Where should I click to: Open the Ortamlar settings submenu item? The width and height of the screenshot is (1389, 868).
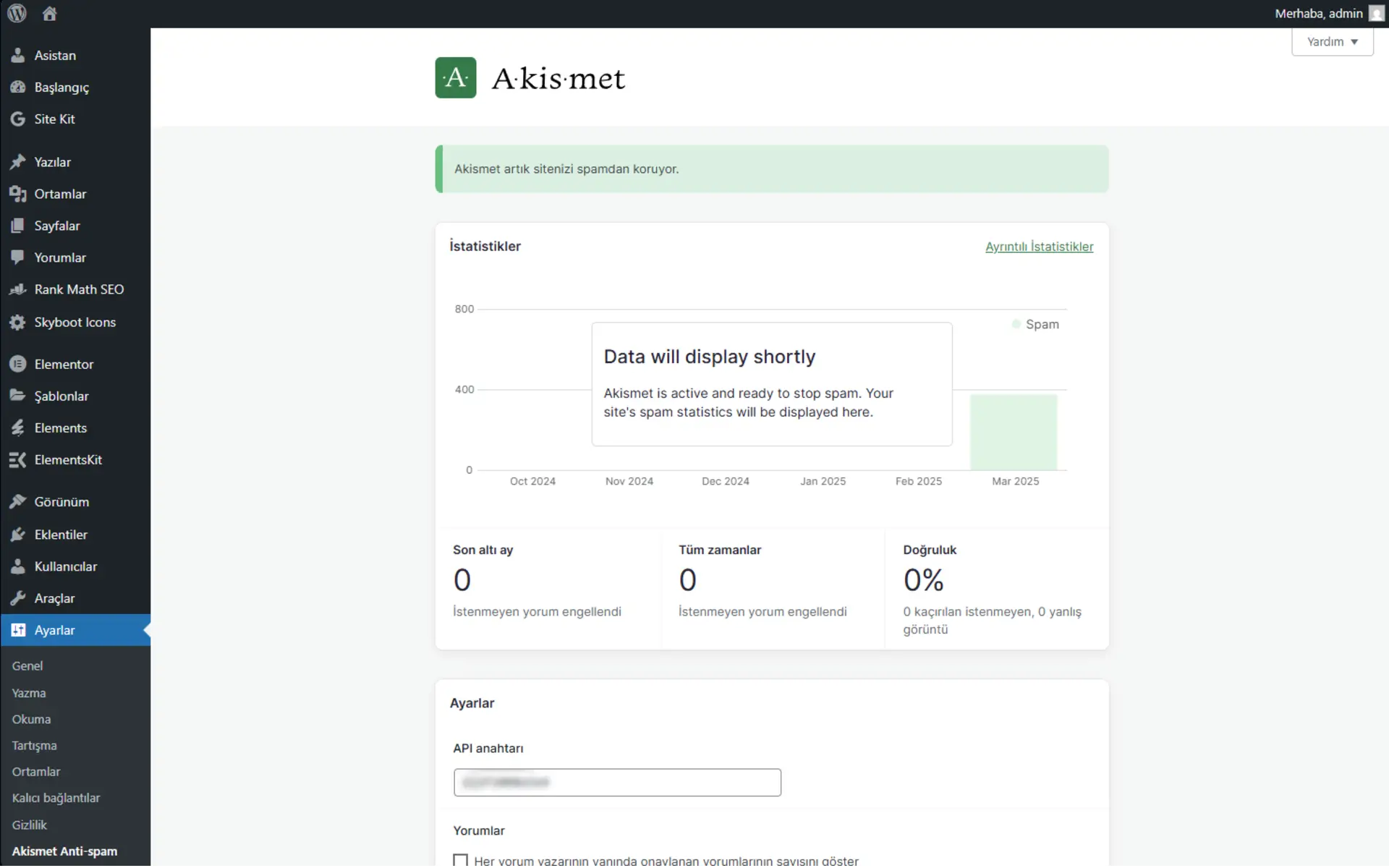(x=36, y=773)
